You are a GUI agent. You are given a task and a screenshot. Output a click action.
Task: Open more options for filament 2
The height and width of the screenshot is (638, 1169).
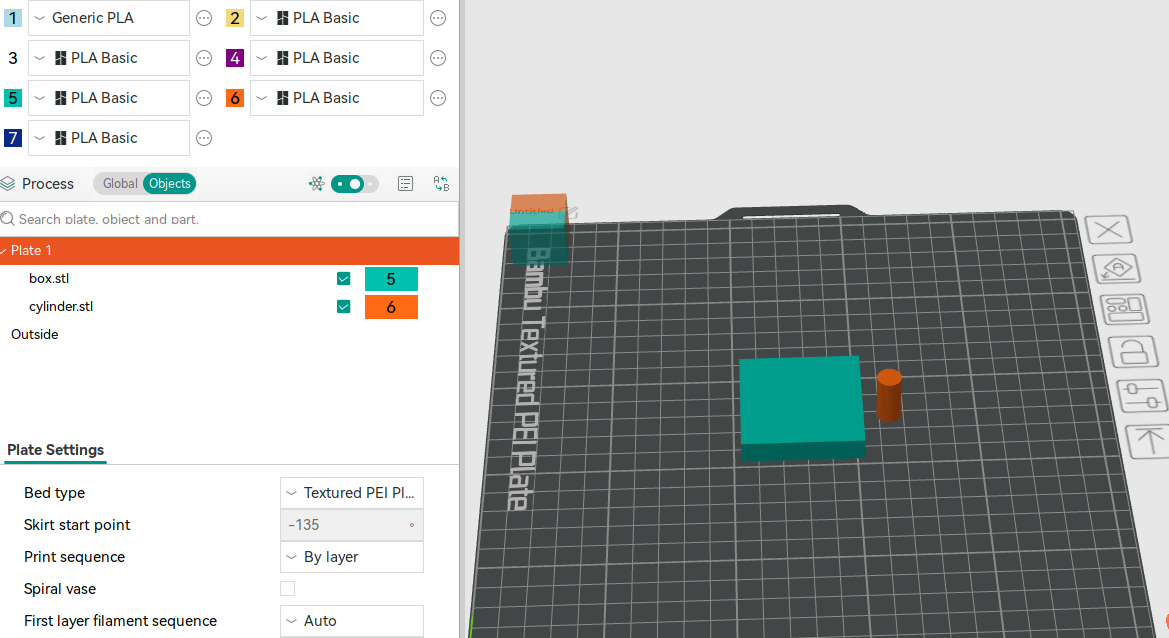coord(438,19)
